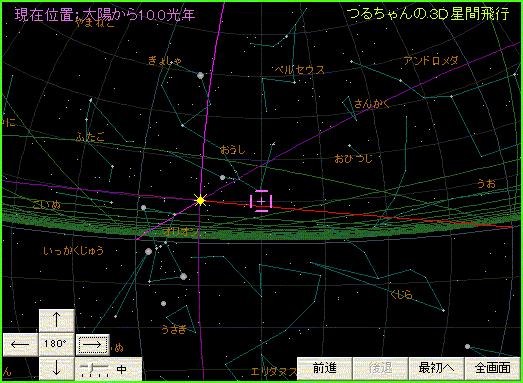
Task: Click the いっかくじゅう constellation label
Action: point(74,251)
